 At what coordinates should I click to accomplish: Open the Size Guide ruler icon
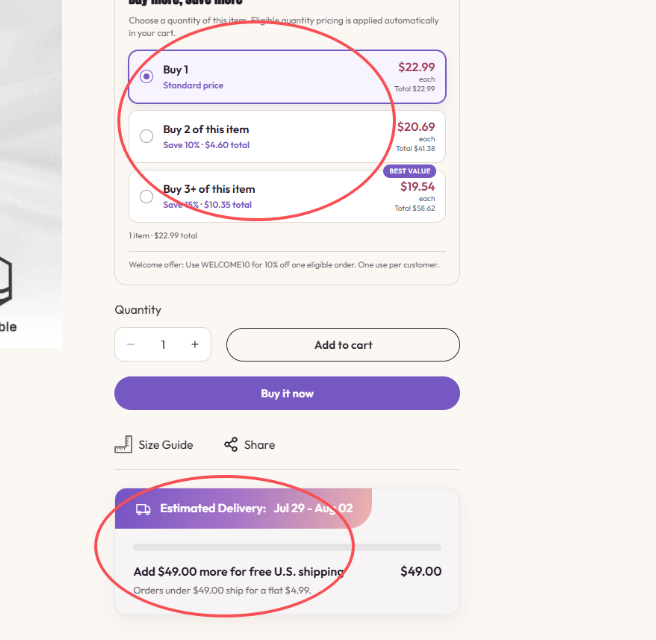point(123,444)
